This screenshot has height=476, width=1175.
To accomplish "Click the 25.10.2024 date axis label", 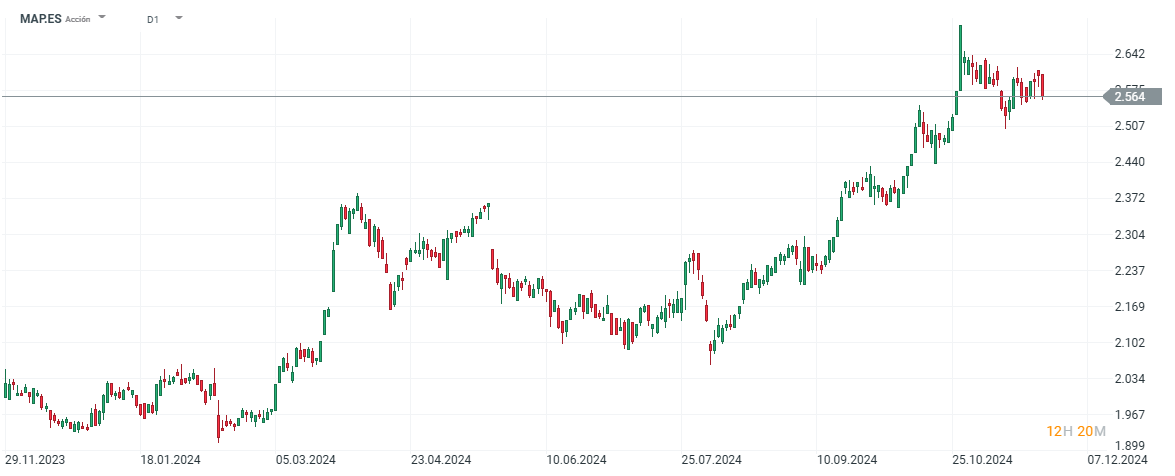I will 983,461.
